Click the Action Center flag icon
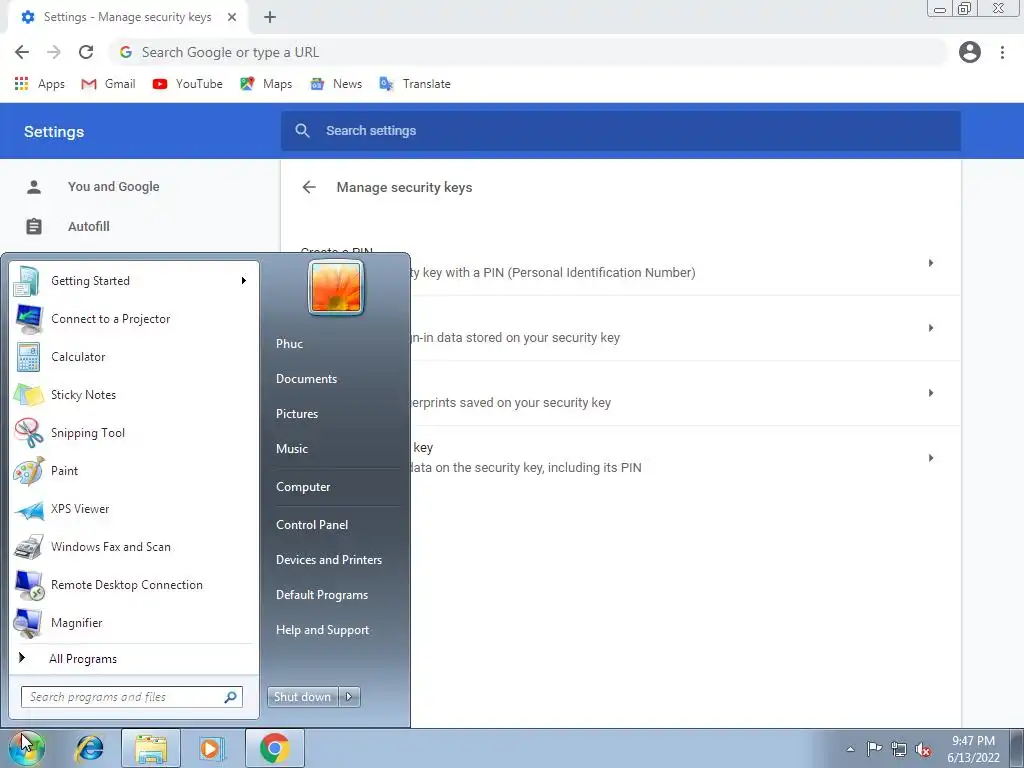 (874, 749)
